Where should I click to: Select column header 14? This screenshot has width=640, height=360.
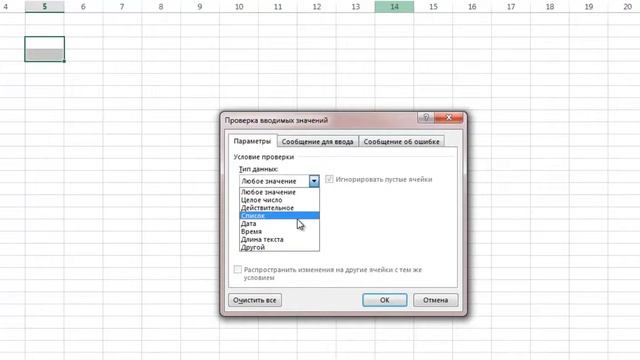[x=394, y=7]
